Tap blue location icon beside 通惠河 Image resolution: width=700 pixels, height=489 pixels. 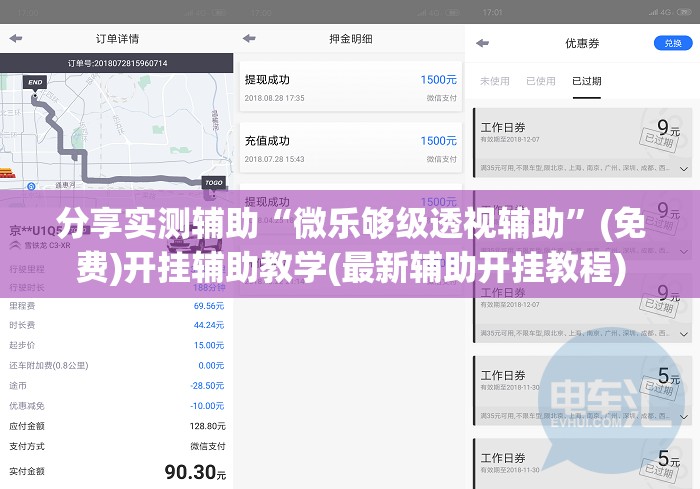[31, 186]
